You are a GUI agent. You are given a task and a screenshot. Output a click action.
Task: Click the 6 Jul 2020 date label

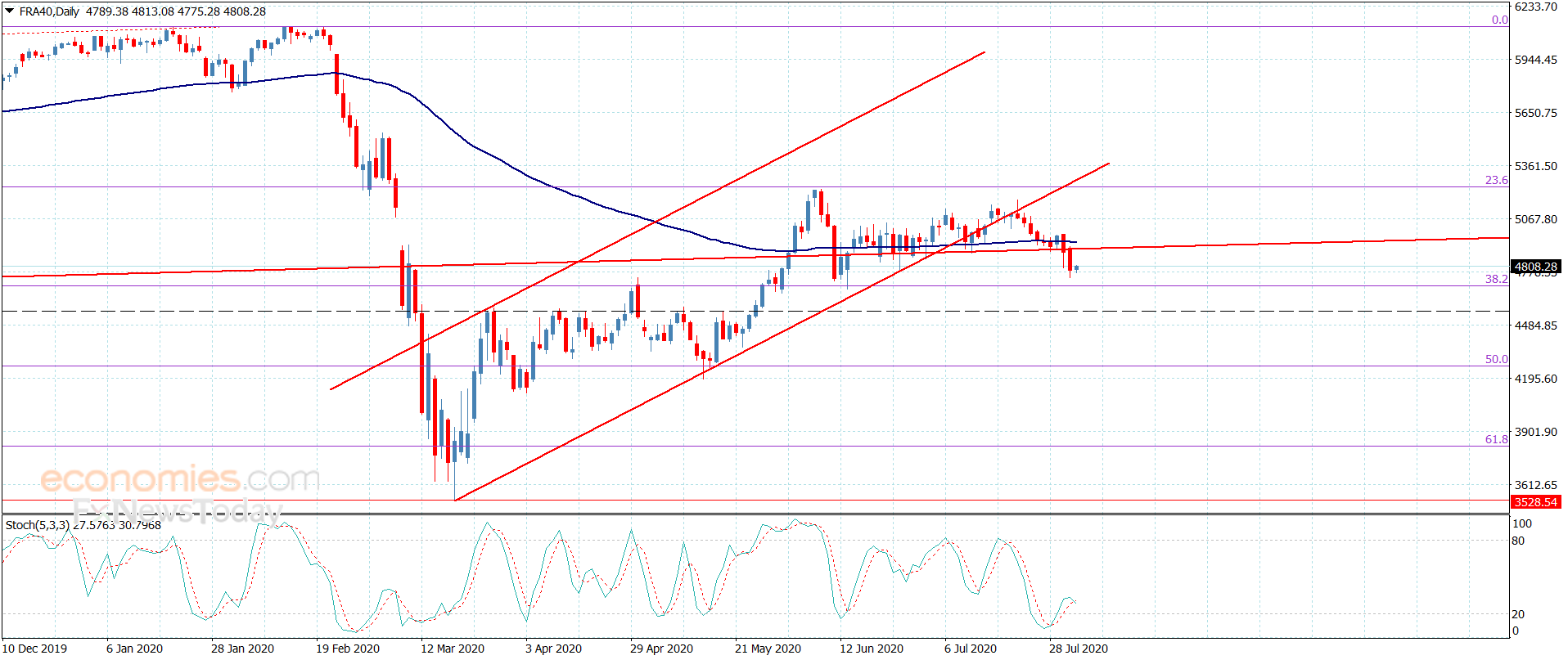point(971,649)
